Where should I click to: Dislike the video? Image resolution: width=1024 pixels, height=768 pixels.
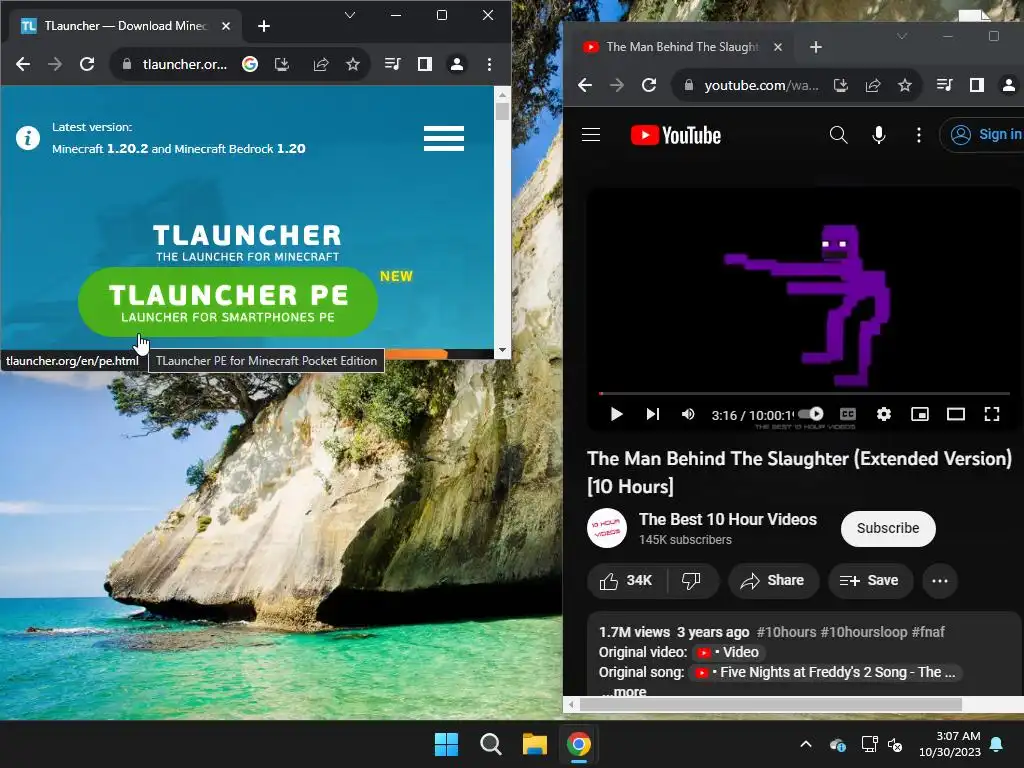tap(692, 581)
